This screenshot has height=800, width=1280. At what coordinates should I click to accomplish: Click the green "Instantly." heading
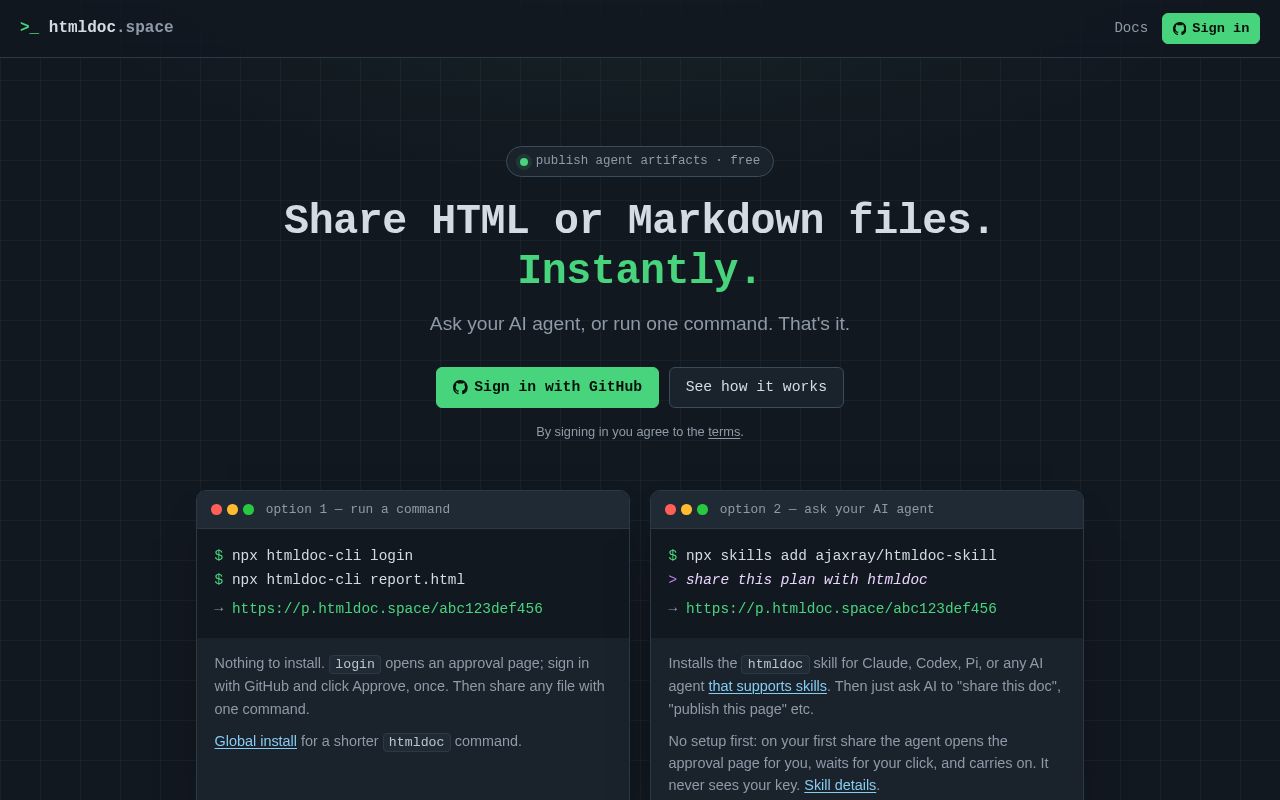(x=640, y=271)
